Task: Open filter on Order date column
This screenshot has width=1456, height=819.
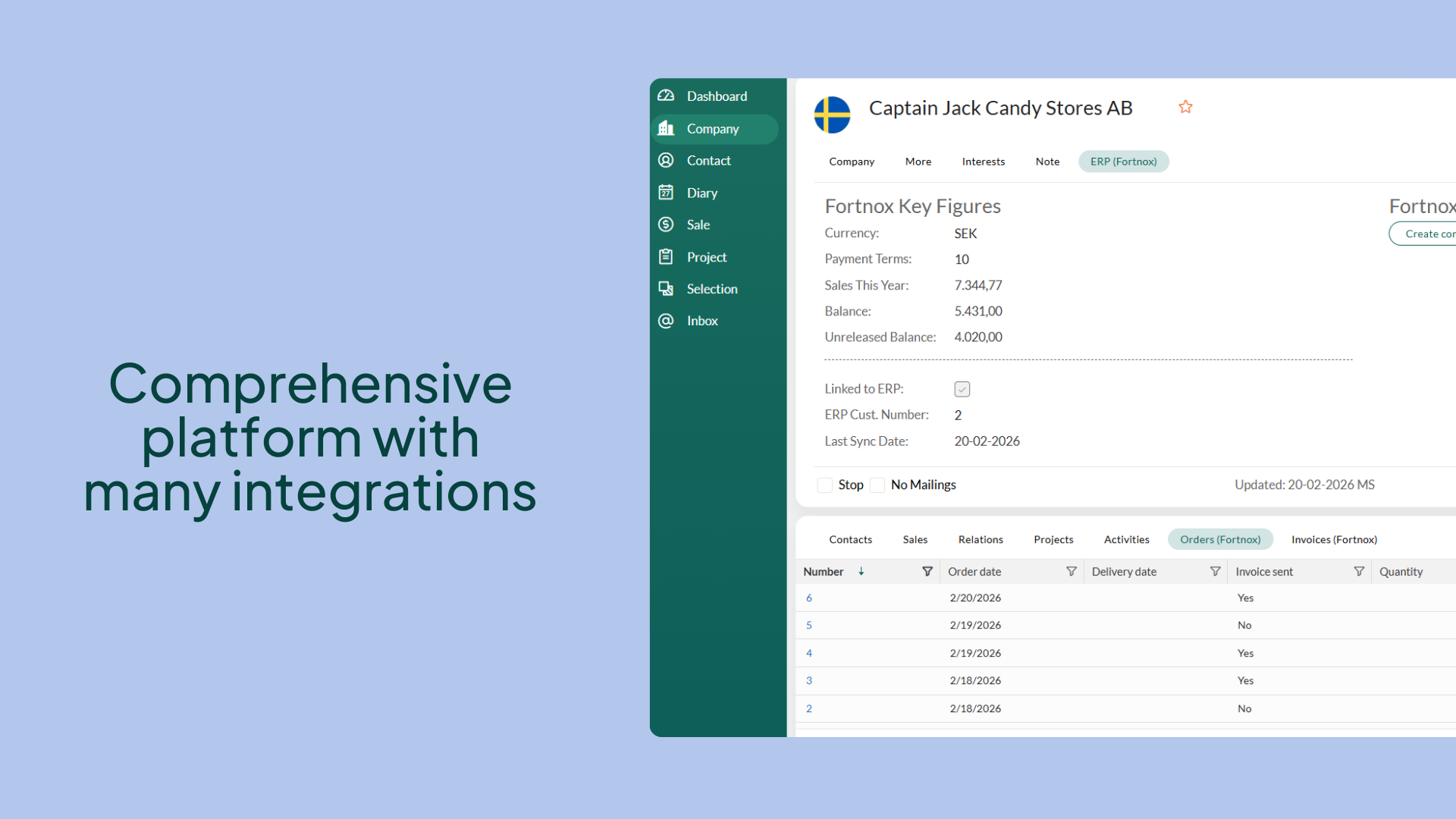Action: point(1071,572)
